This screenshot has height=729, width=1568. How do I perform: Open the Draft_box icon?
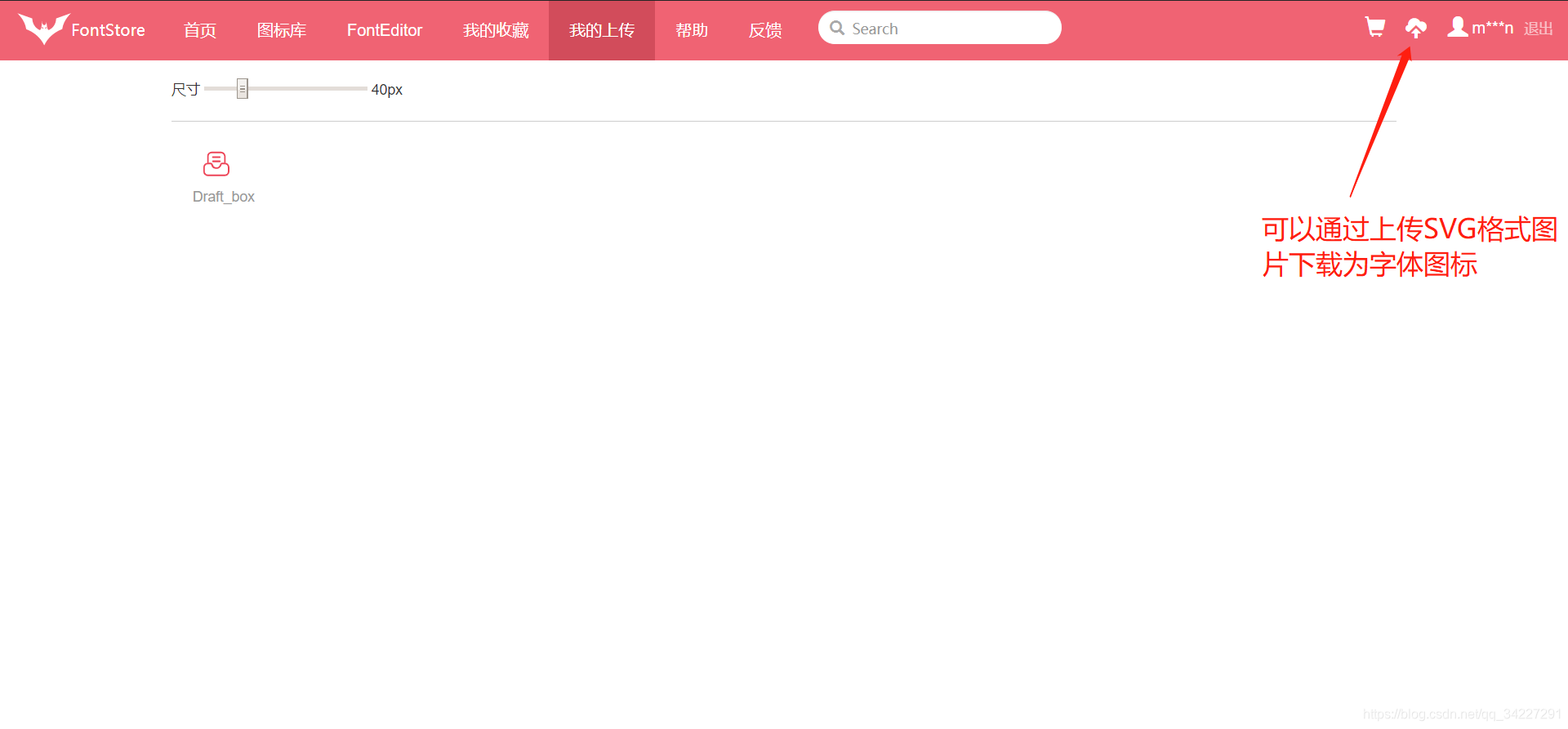click(x=216, y=164)
